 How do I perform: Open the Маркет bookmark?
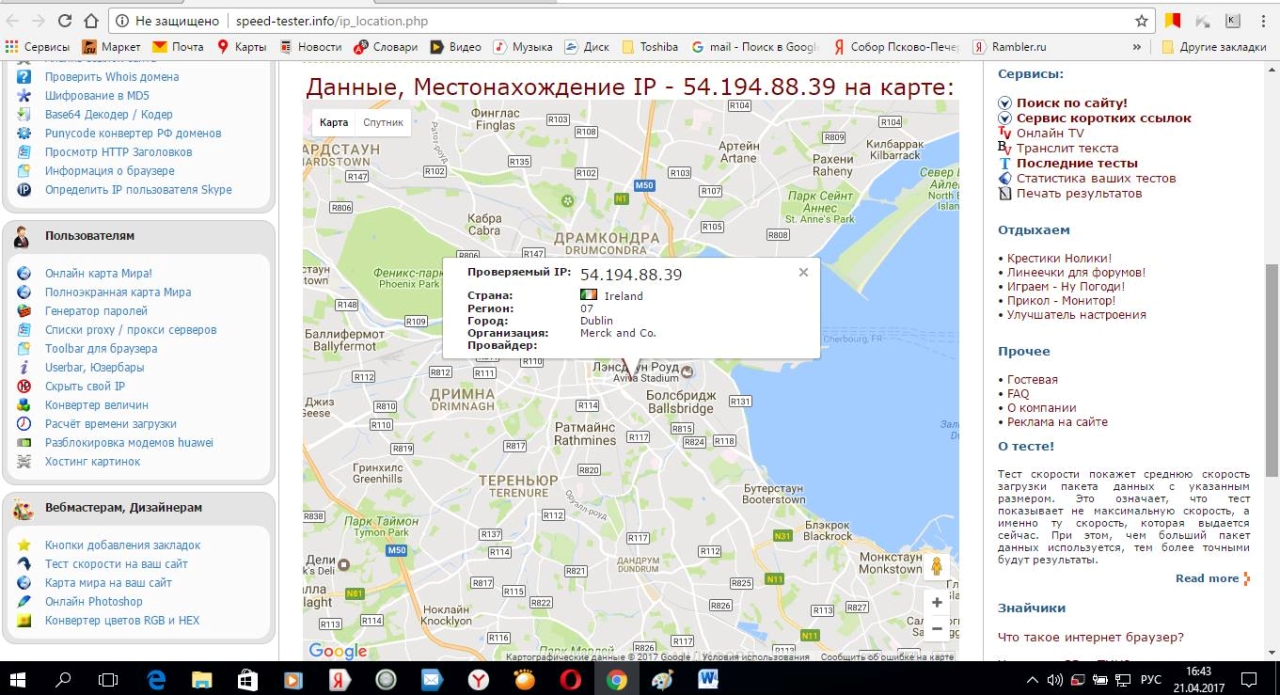click(111, 47)
